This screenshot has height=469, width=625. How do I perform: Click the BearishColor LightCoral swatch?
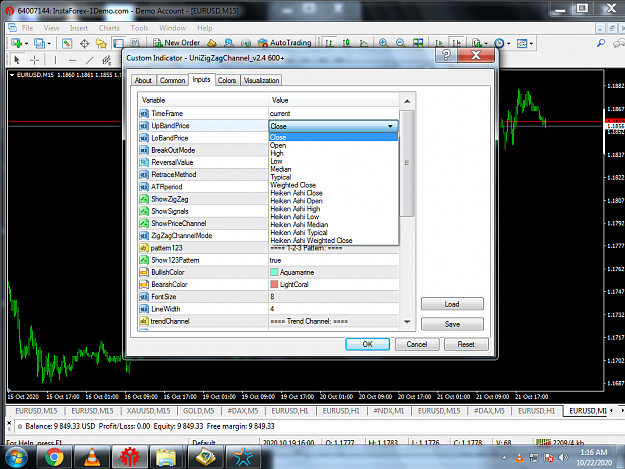click(274, 285)
